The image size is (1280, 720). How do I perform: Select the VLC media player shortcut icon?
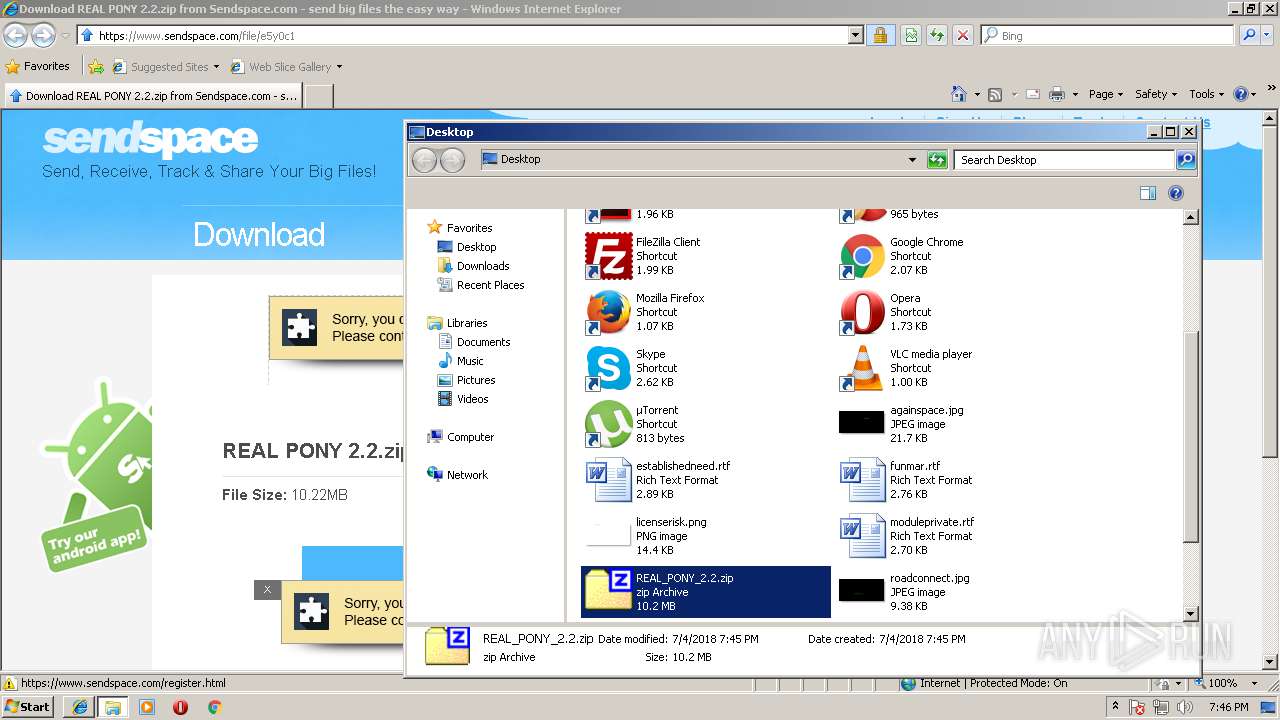[x=862, y=368]
